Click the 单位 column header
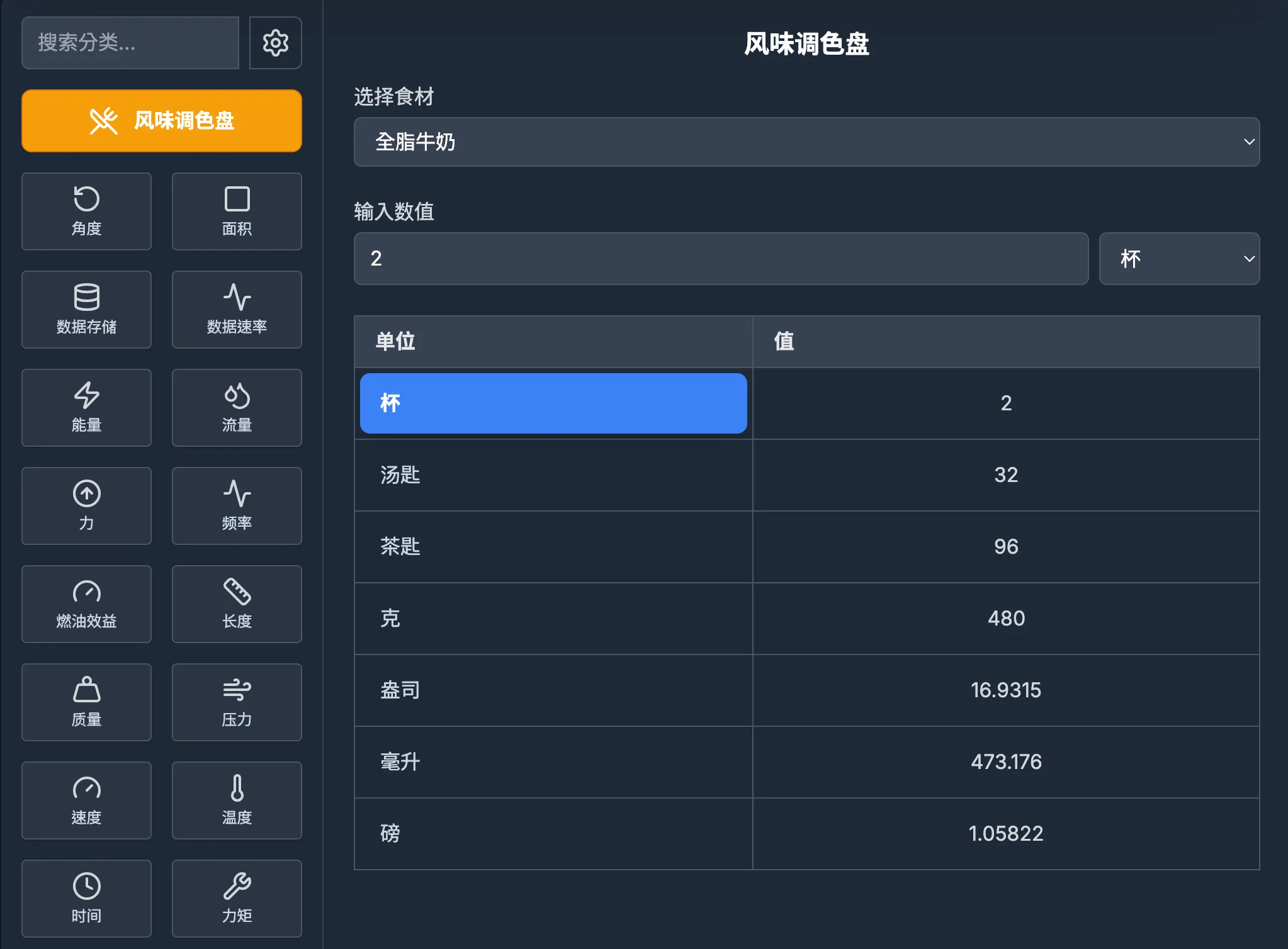 coord(553,342)
